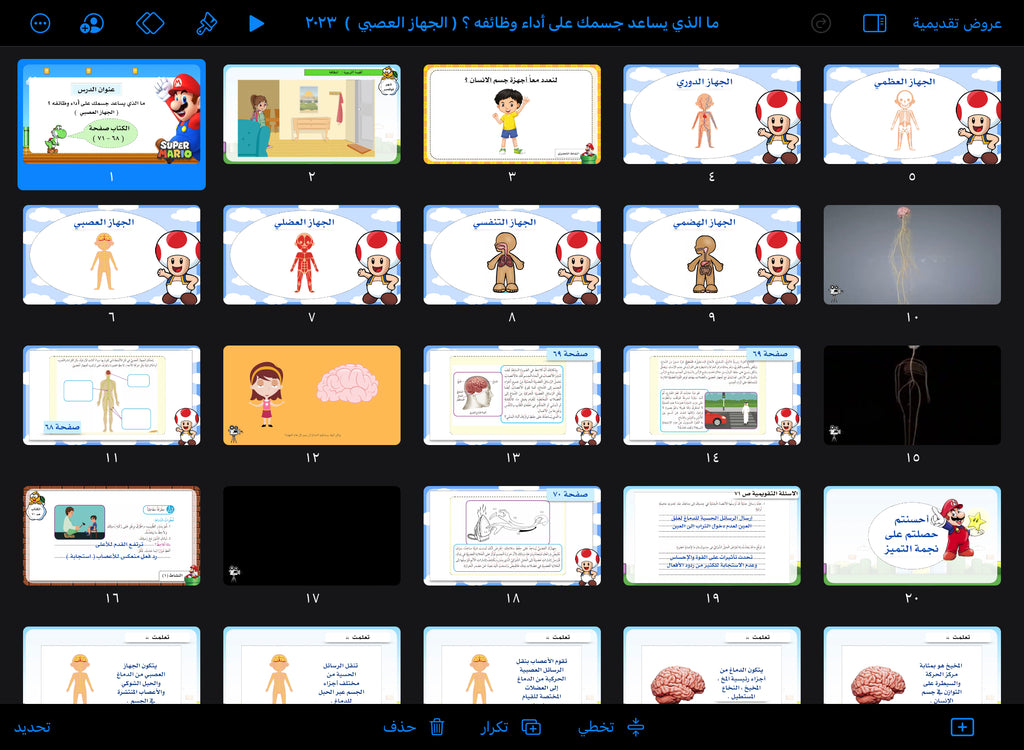Tap the video camera icon on slide ١٢

(234, 432)
